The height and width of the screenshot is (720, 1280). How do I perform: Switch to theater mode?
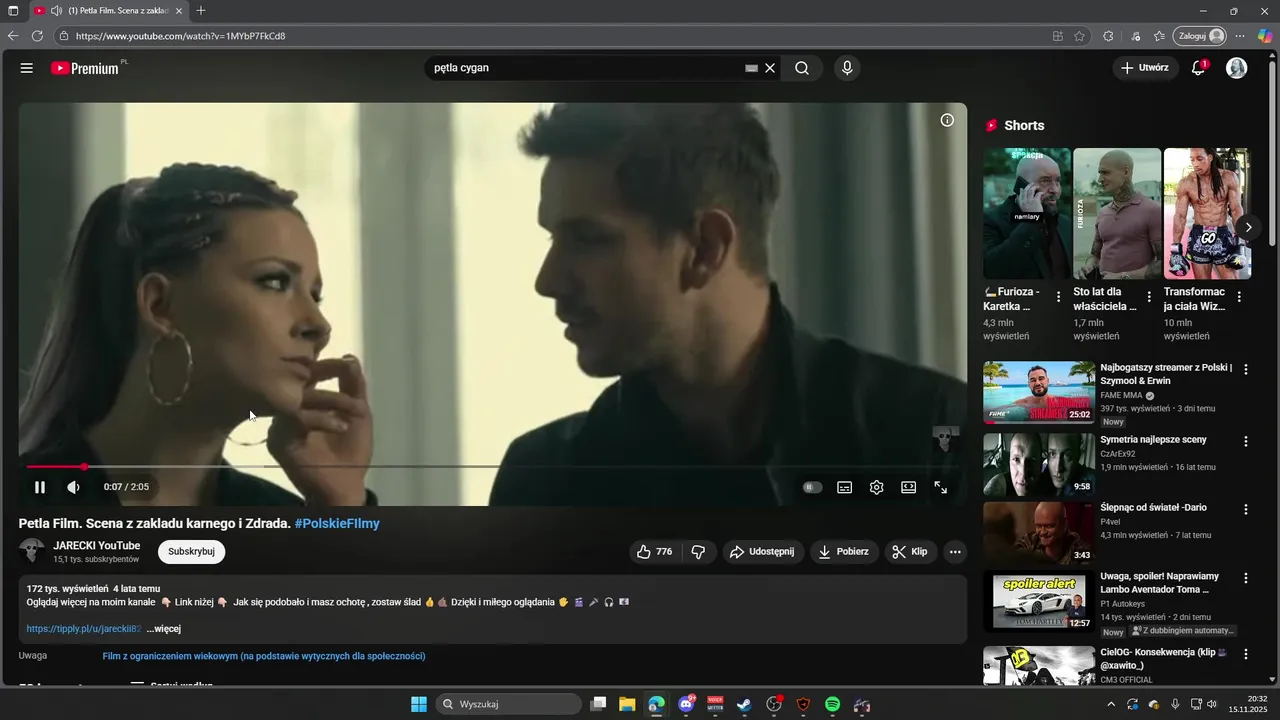(909, 487)
